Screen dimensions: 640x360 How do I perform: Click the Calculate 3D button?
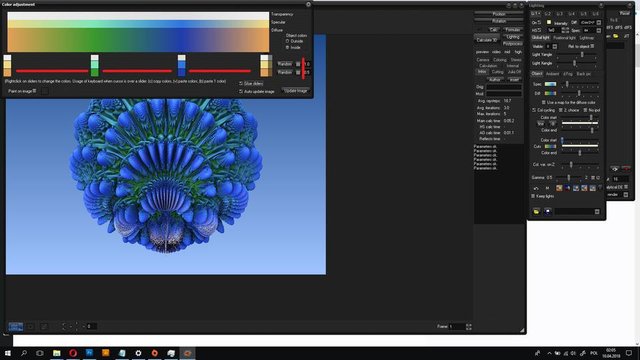tap(487, 40)
